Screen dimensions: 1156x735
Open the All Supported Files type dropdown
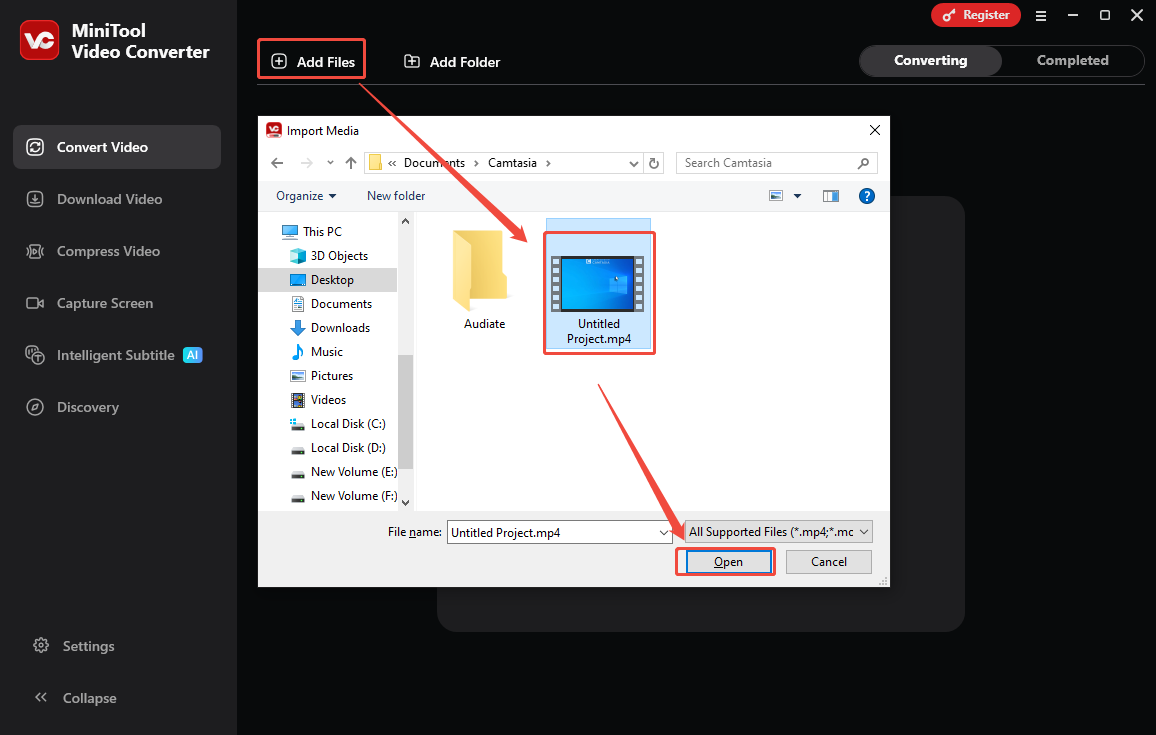pos(777,531)
